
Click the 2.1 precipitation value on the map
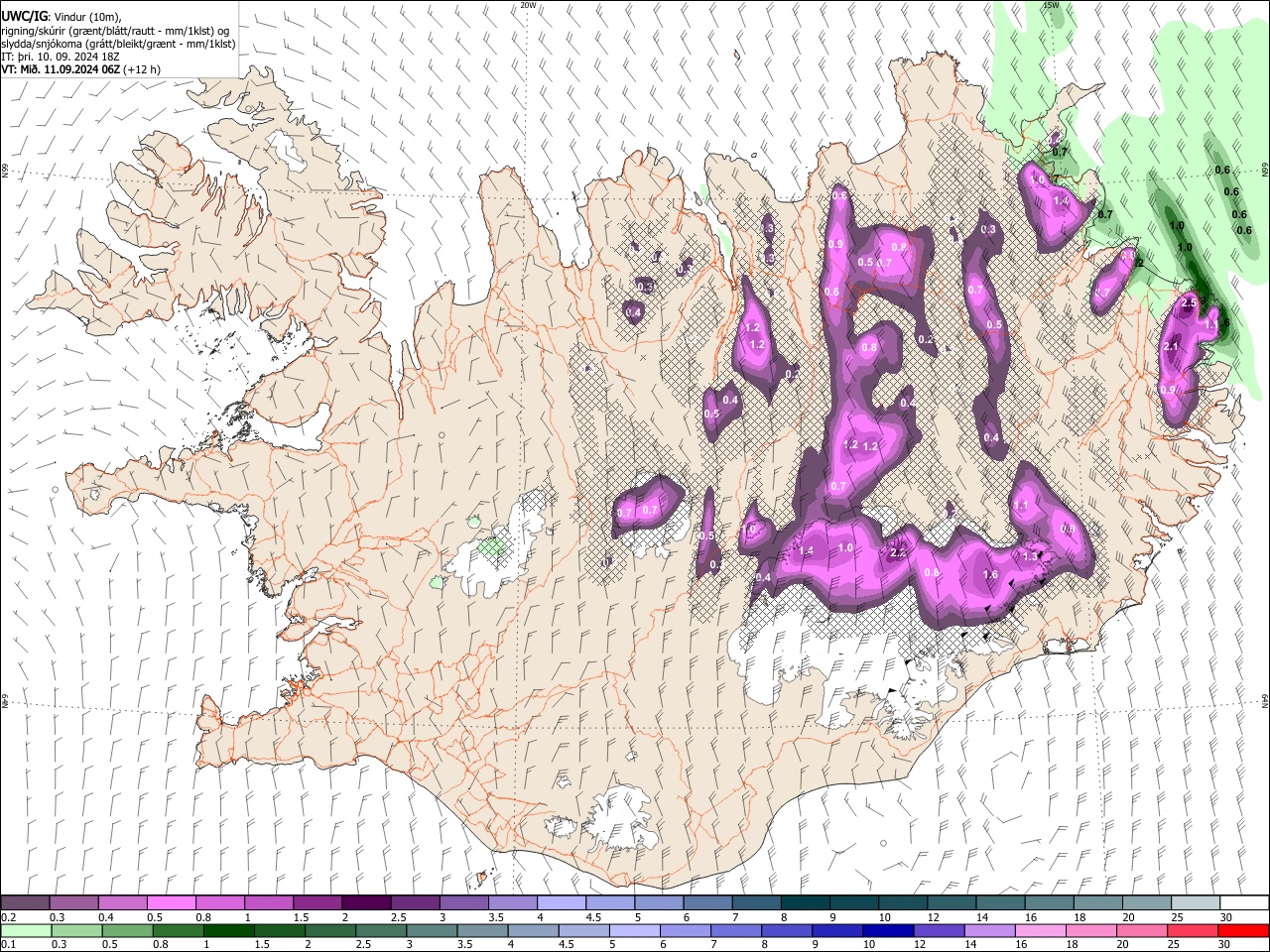(x=1170, y=347)
